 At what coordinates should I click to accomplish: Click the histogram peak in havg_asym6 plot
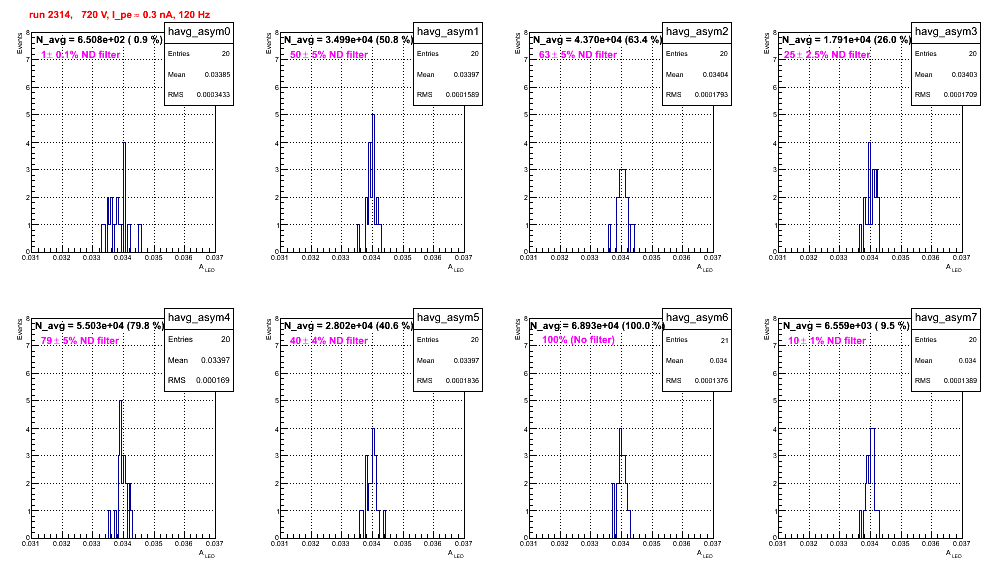[x=621, y=483]
